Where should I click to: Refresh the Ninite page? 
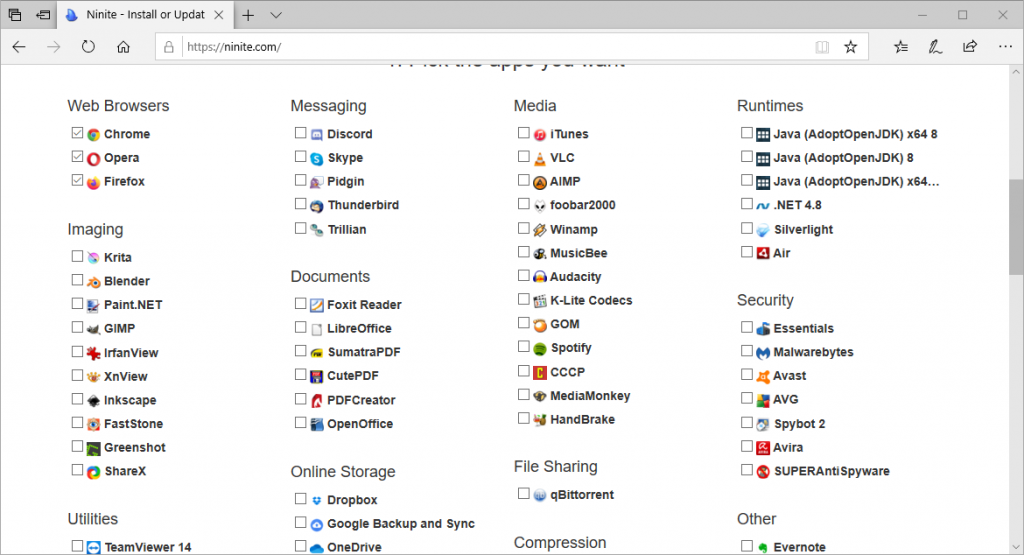pos(88,46)
